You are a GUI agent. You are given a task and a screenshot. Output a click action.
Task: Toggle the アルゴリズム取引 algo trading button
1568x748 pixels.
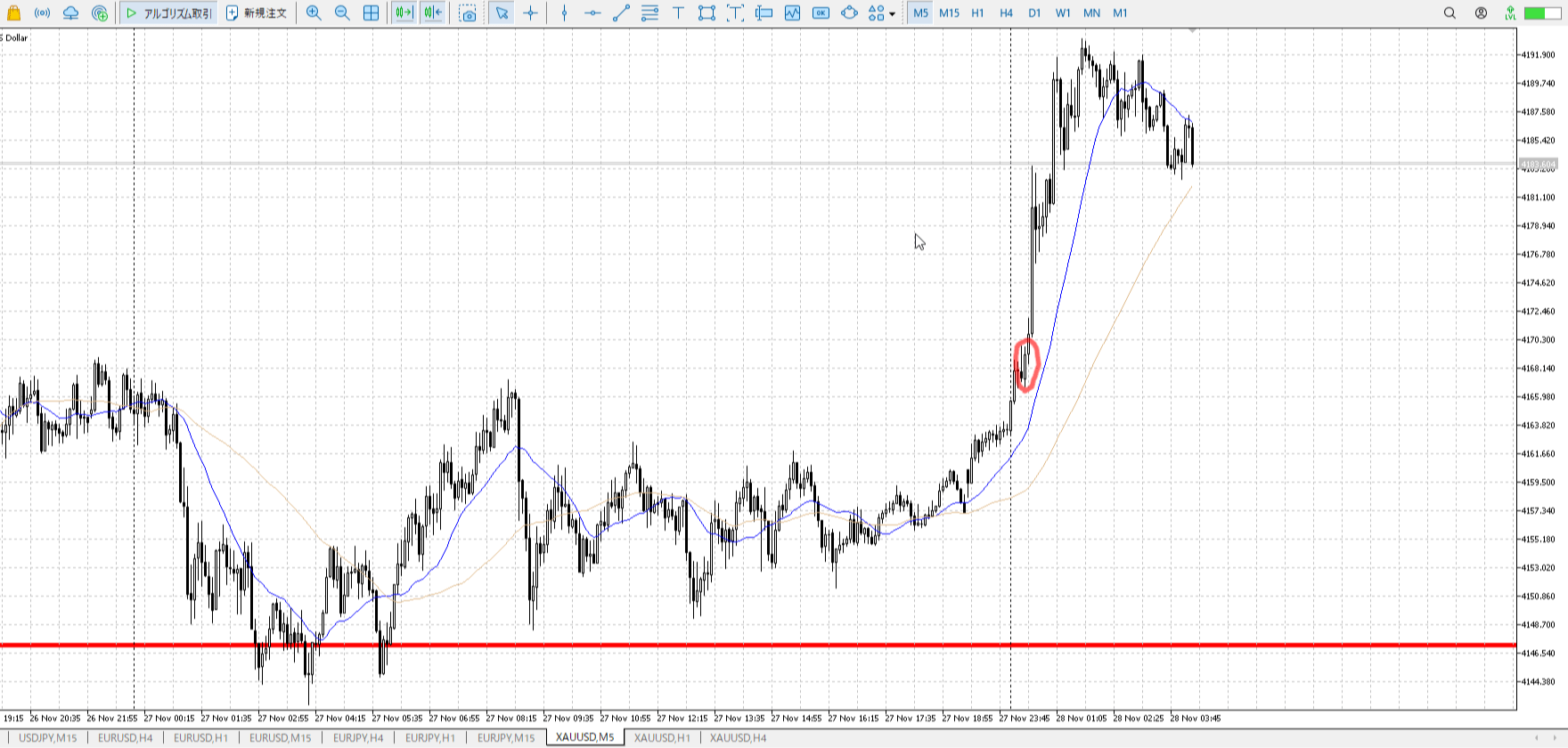tap(168, 13)
